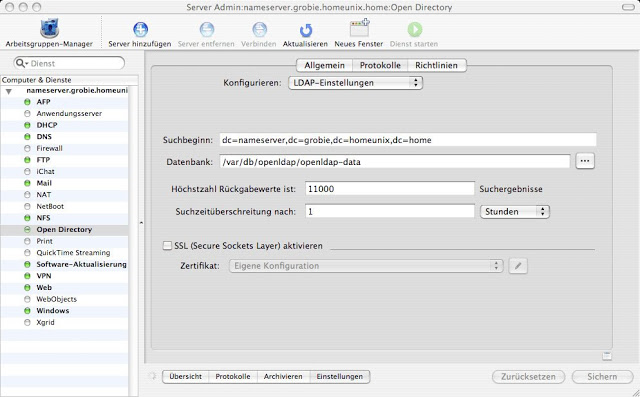Viewport: 640px width, 397px height.
Task: Click the Server entfernen toolbar icon
Action: click(207, 29)
